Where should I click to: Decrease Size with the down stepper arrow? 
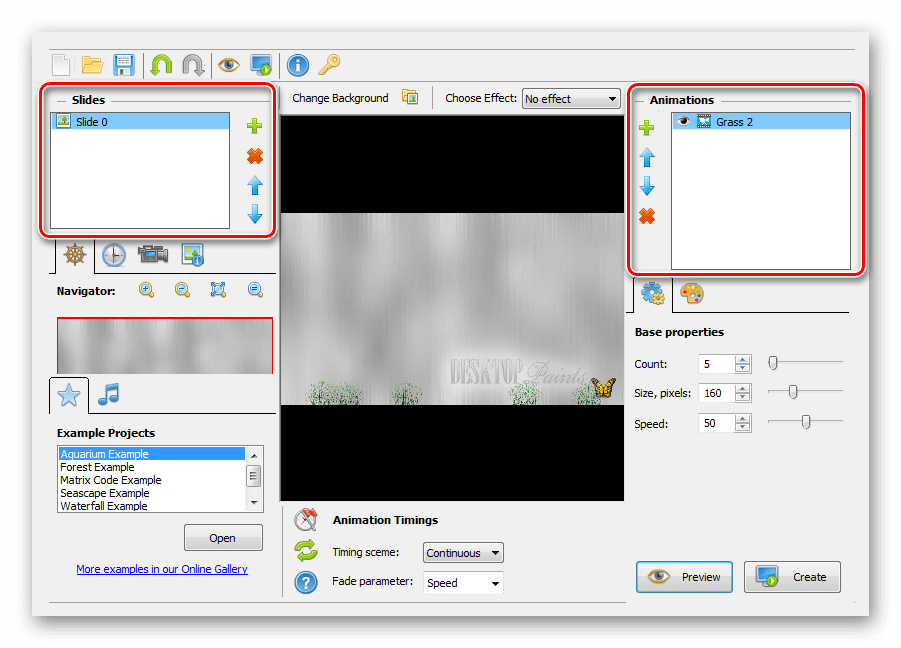click(x=742, y=398)
